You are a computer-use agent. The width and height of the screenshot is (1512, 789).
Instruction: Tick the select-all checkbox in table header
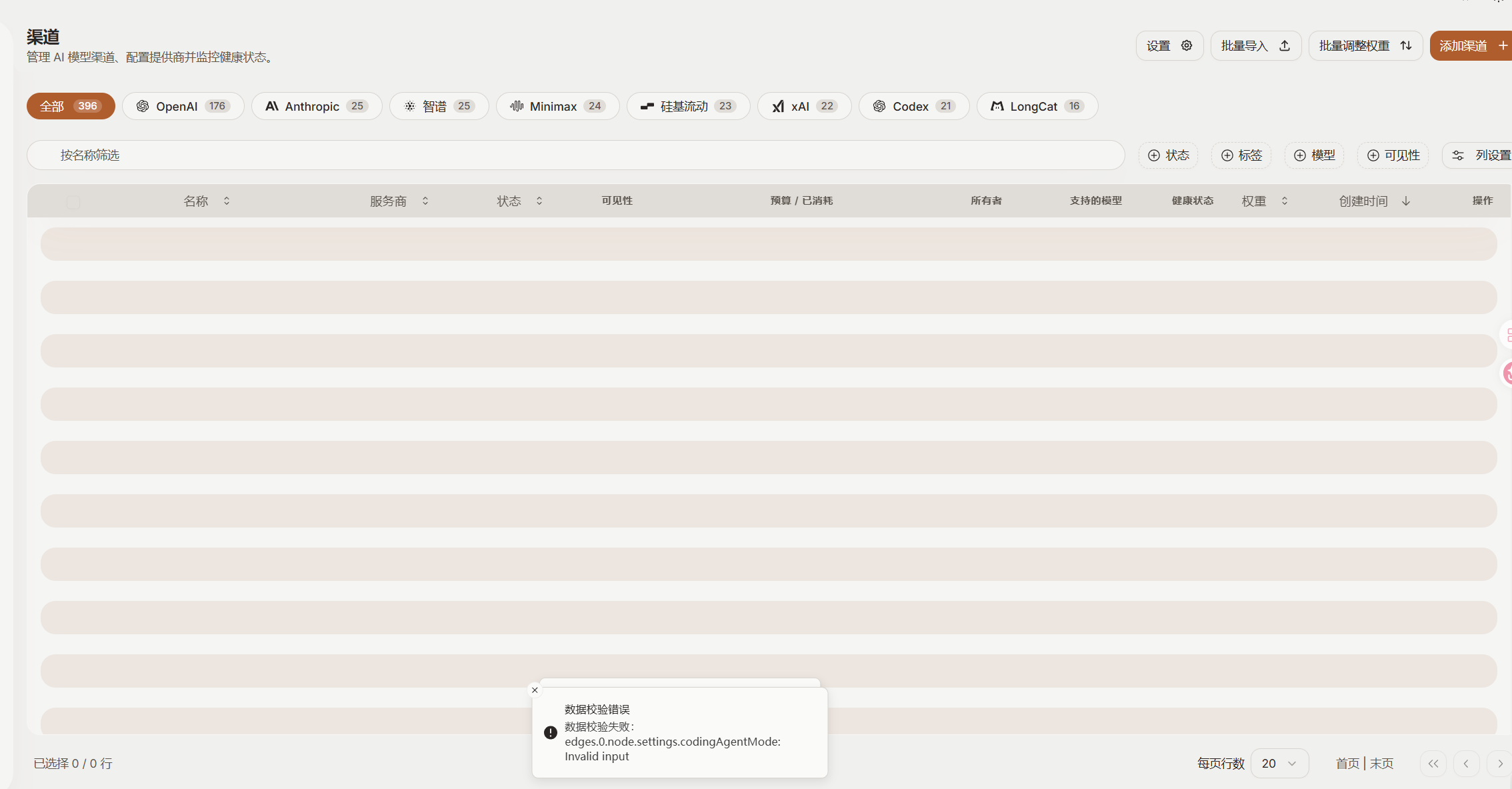point(73,202)
